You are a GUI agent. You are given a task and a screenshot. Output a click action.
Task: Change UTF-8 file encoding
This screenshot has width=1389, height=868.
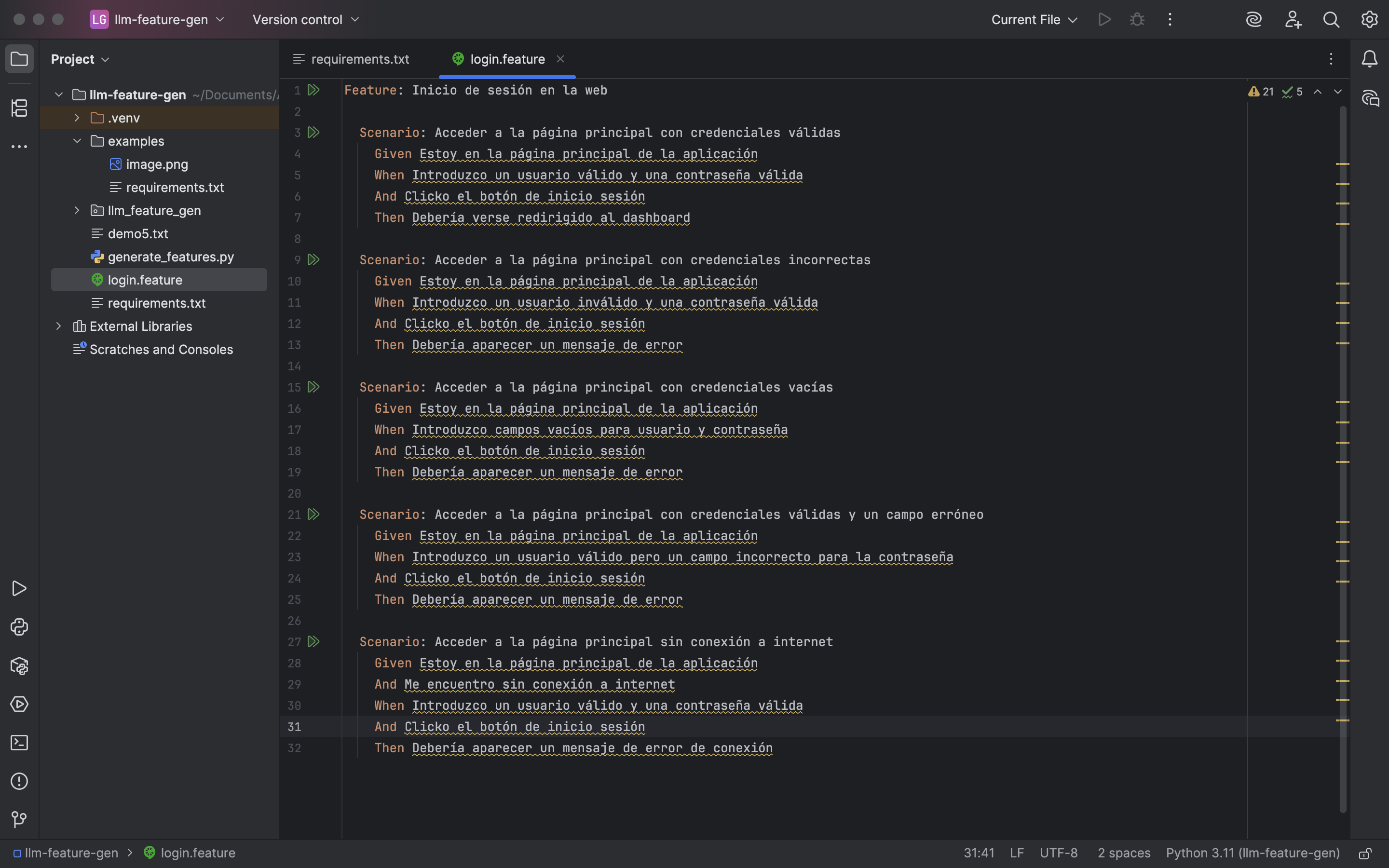point(1059,853)
